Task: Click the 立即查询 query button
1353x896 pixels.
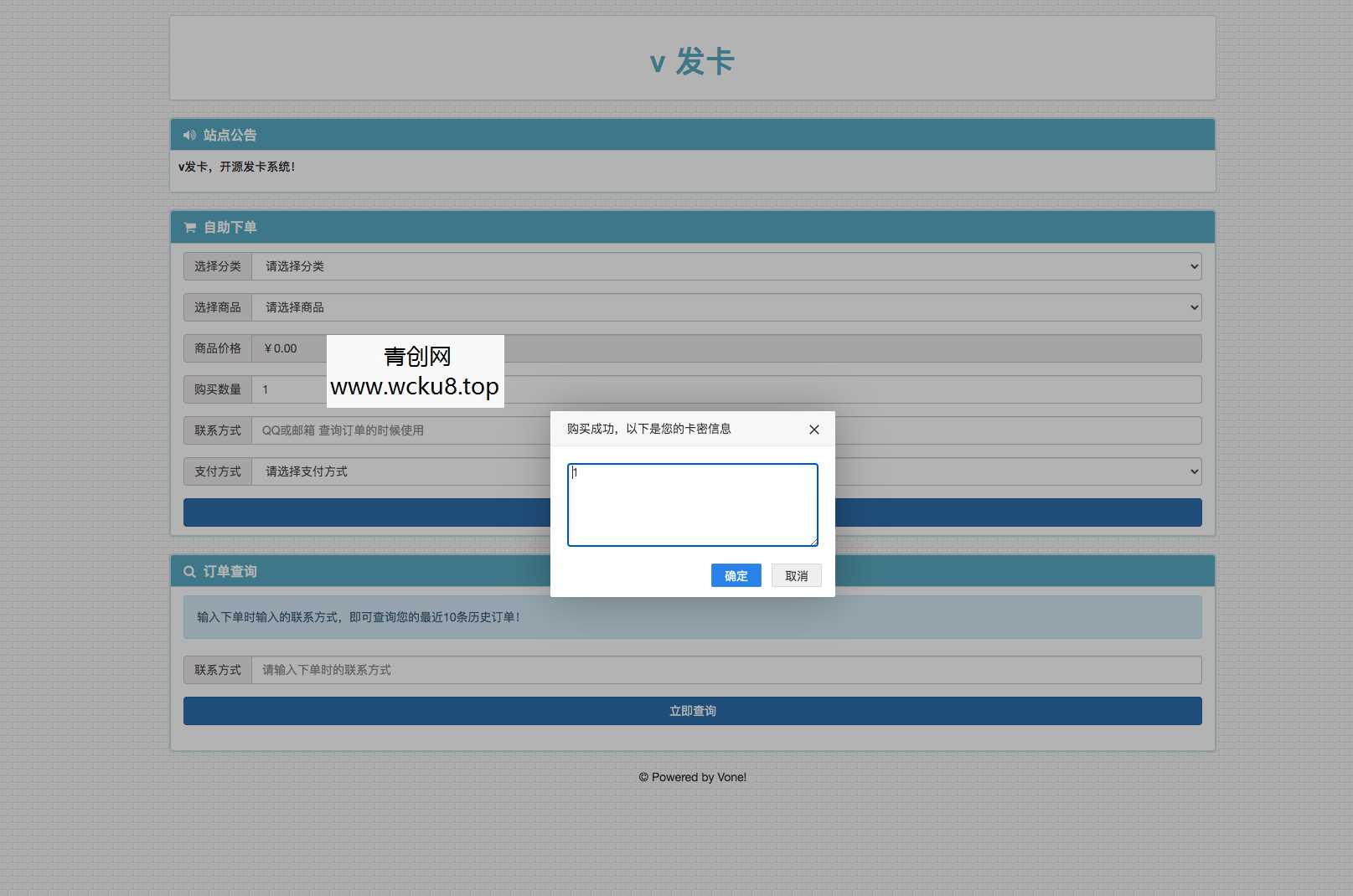Action: coord(692,710)
